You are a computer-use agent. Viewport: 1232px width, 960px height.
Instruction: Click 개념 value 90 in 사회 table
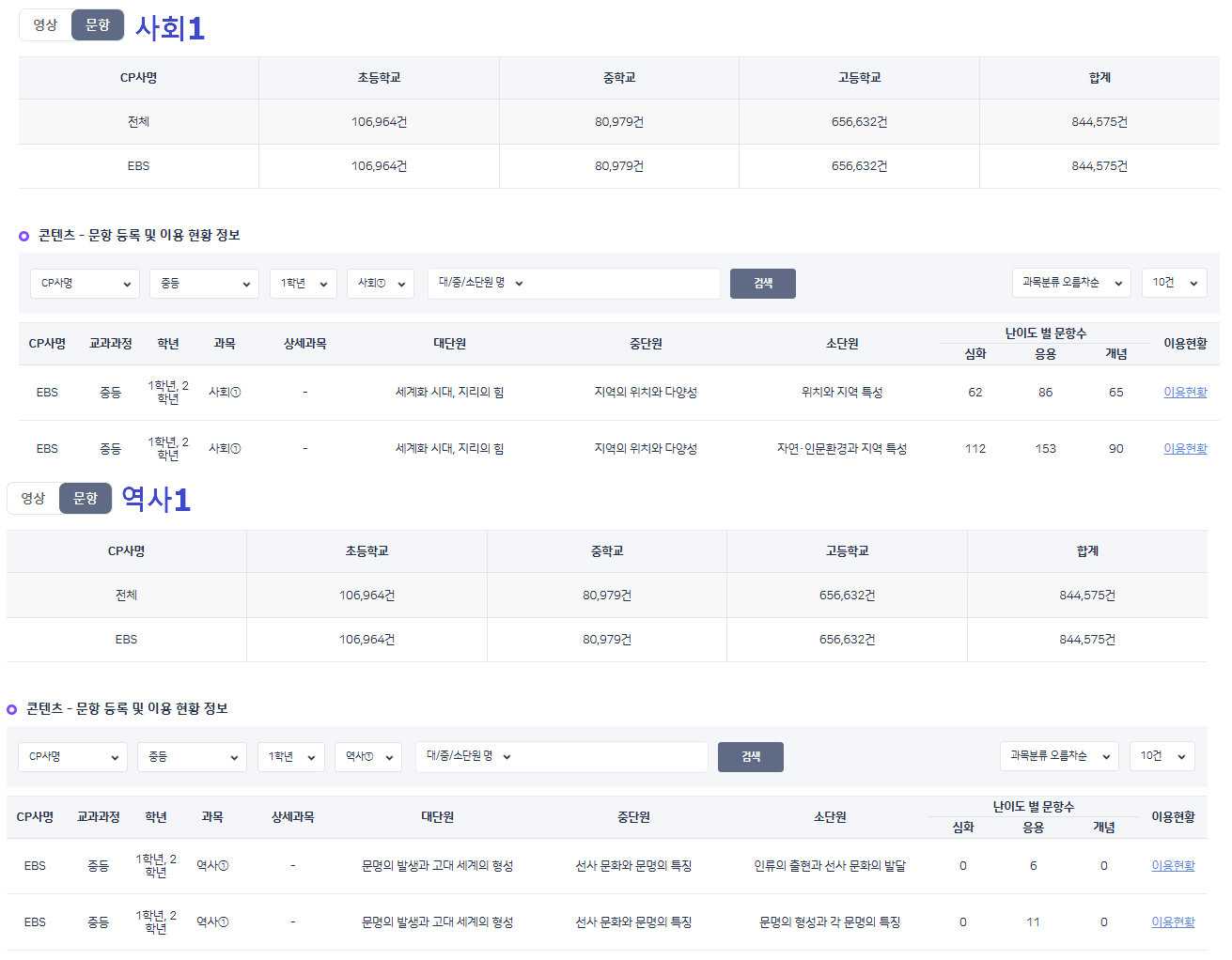[x=1115, y=449]
